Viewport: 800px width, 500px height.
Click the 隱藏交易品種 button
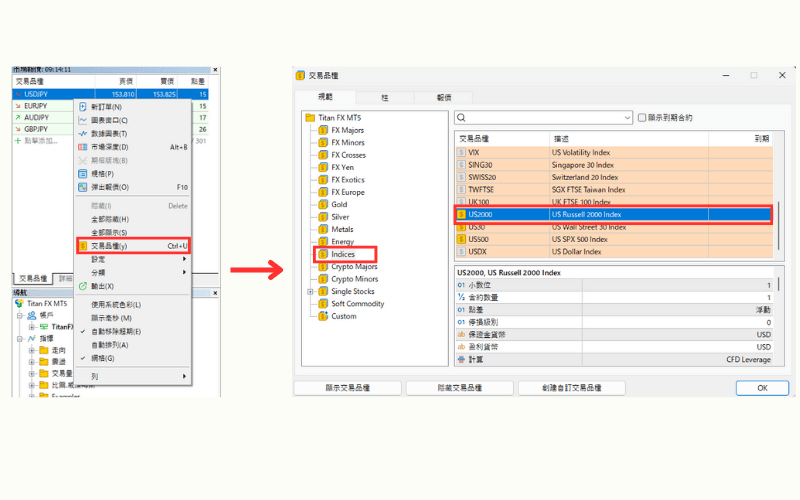[x=460, y=388]
